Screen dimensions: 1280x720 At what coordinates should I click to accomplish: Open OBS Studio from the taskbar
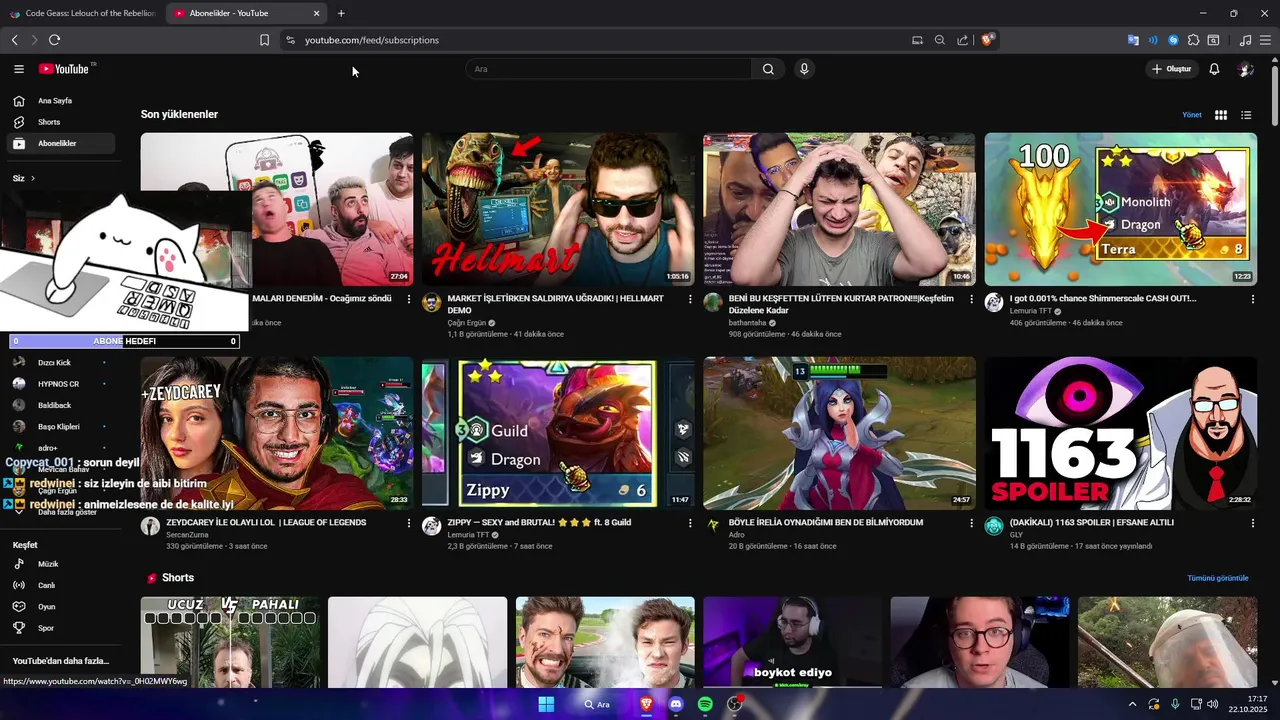coord(735,704)
